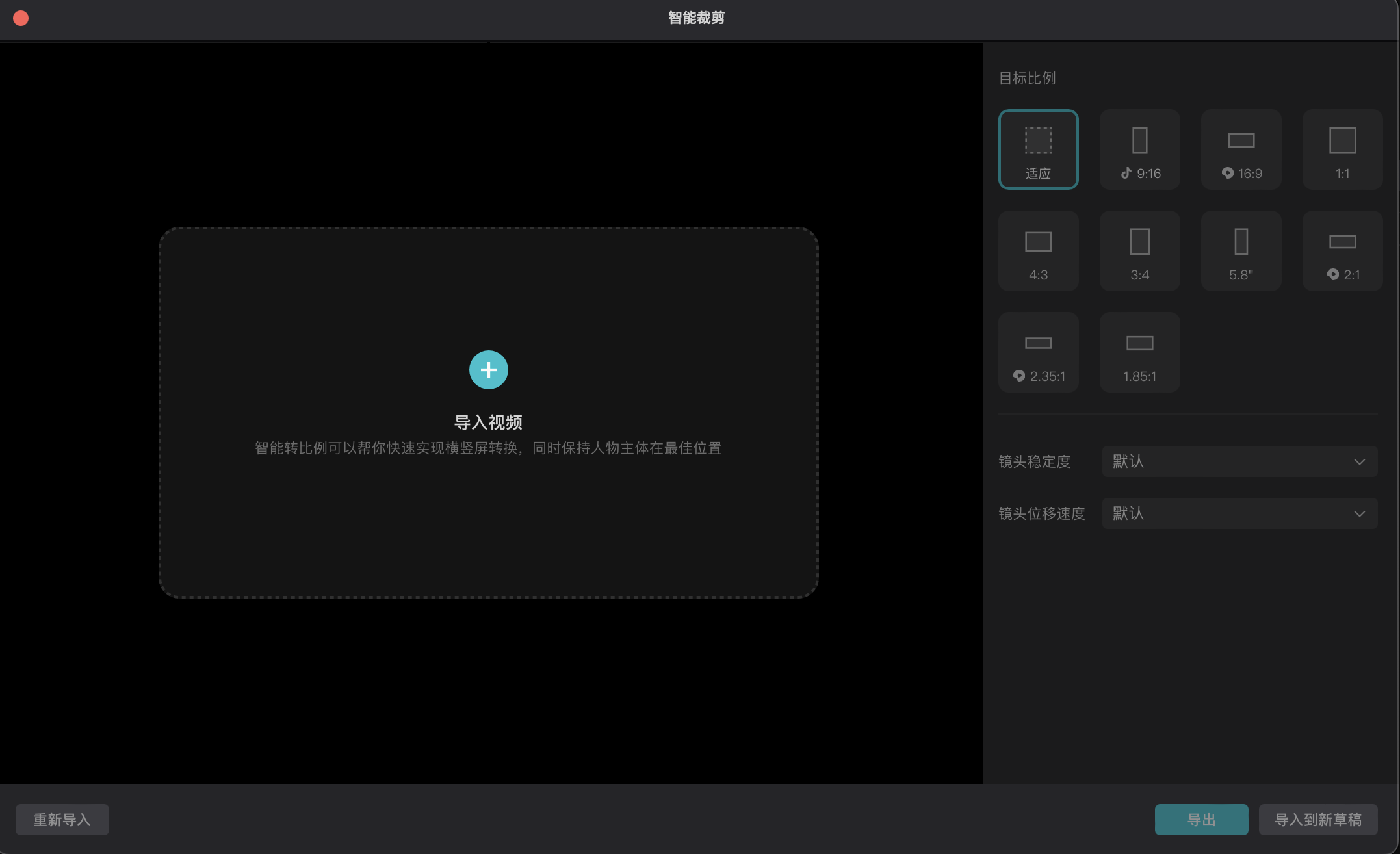Image resolution: width=1400 pixels, height=854 pixels.
Task: Pick the 1:1 square ratio option
Action: pyautogui.click(x=1342, y=149)
